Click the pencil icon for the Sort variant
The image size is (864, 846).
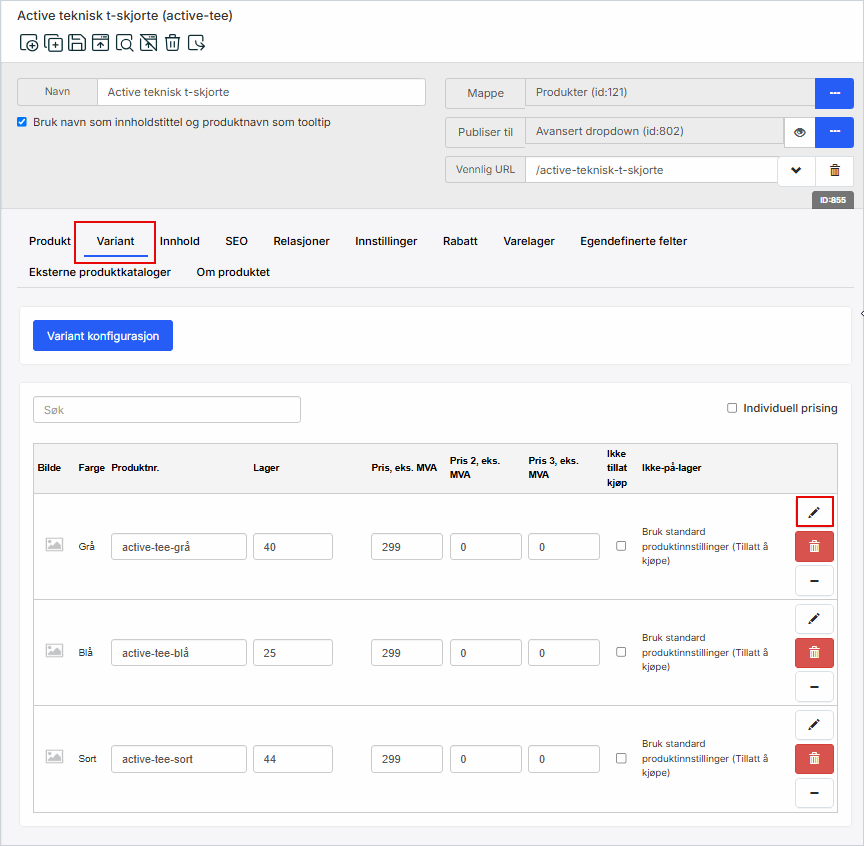[814, 724]
